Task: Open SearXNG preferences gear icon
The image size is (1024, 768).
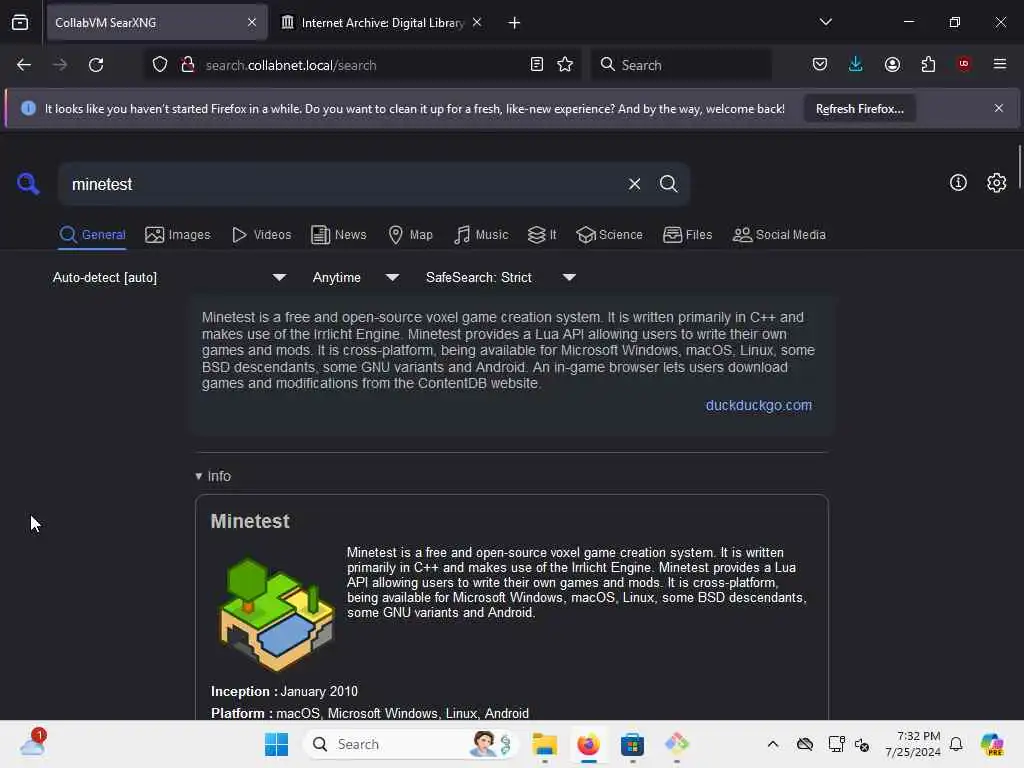Action: [997, 183]
